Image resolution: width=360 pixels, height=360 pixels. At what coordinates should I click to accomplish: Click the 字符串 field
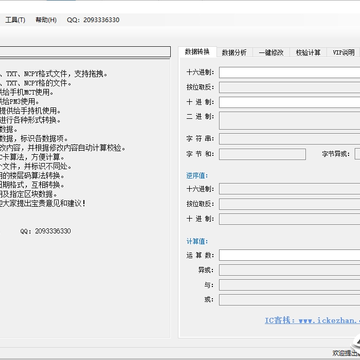pos(289,139)
